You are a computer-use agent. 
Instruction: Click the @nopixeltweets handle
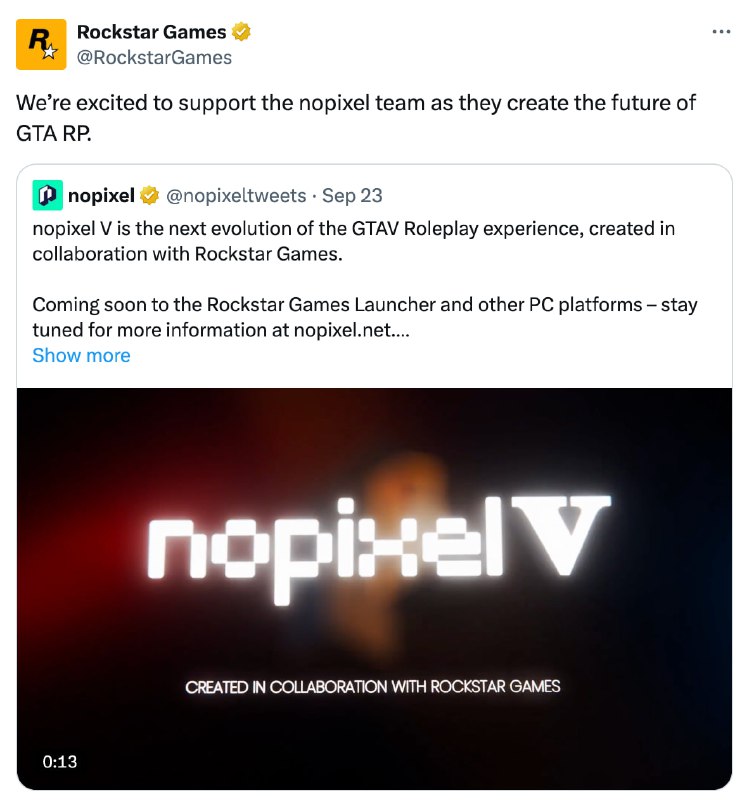(x=236, y=194)
